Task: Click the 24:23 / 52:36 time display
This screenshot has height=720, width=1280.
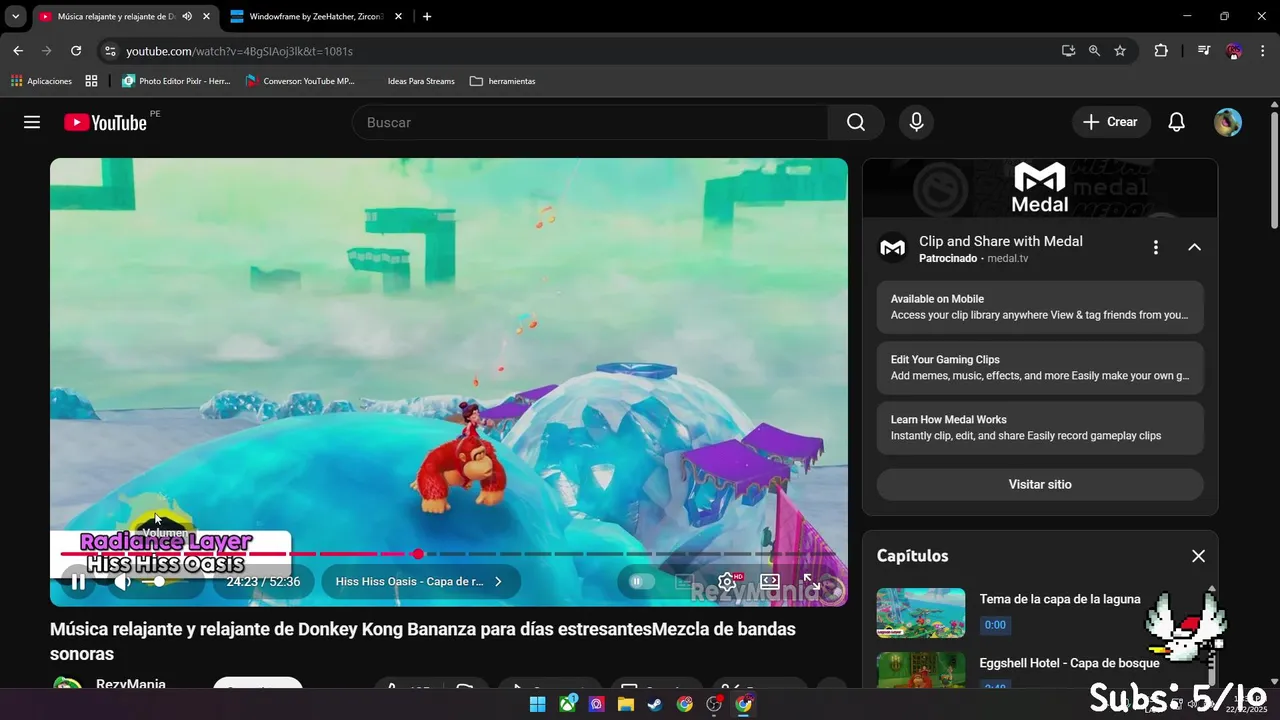Action: (263, 581)
